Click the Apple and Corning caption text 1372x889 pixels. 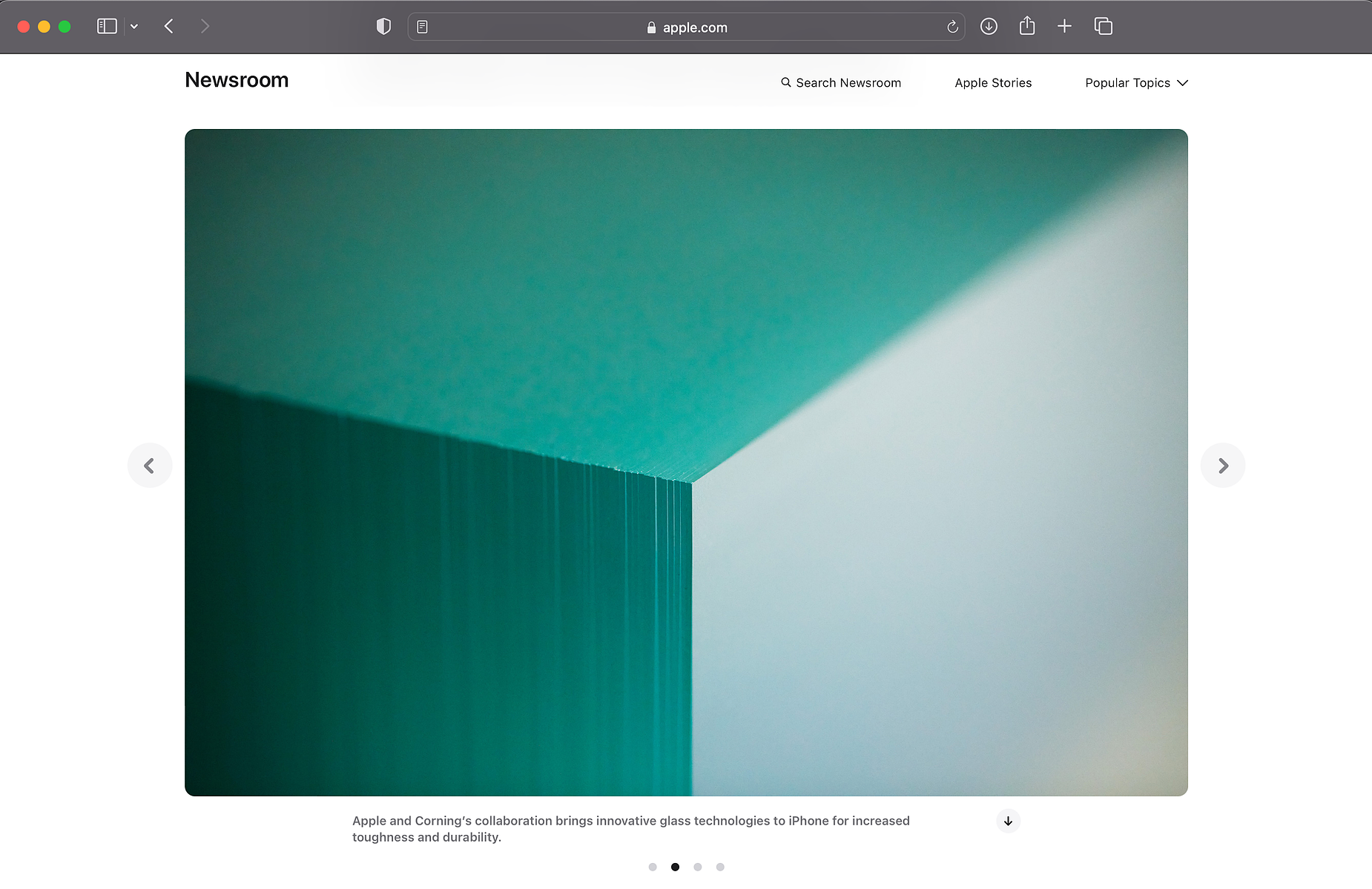click(631, 829)
